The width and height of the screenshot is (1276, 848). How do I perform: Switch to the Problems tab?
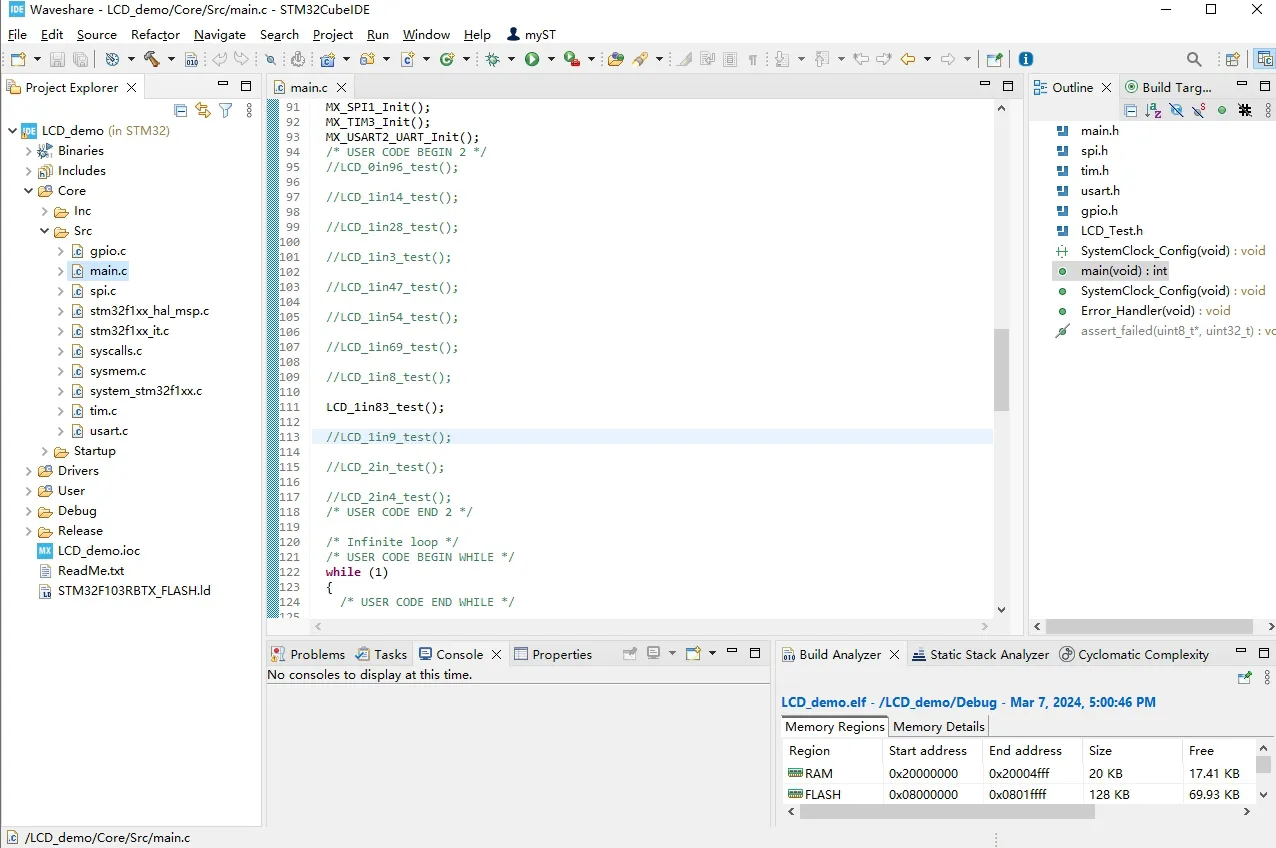point(308,654)
